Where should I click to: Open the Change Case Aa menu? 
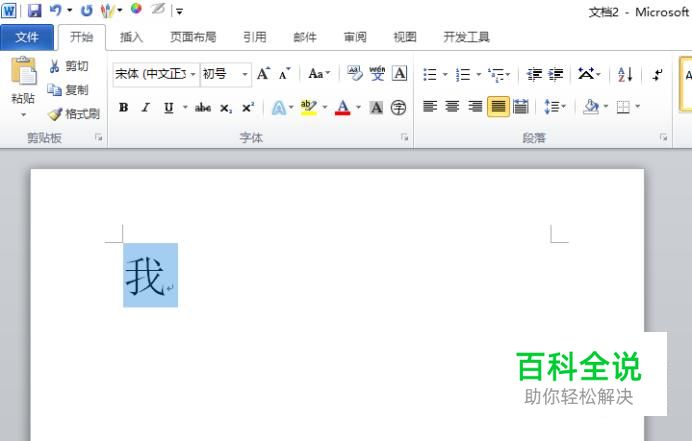tap(319, 74)
